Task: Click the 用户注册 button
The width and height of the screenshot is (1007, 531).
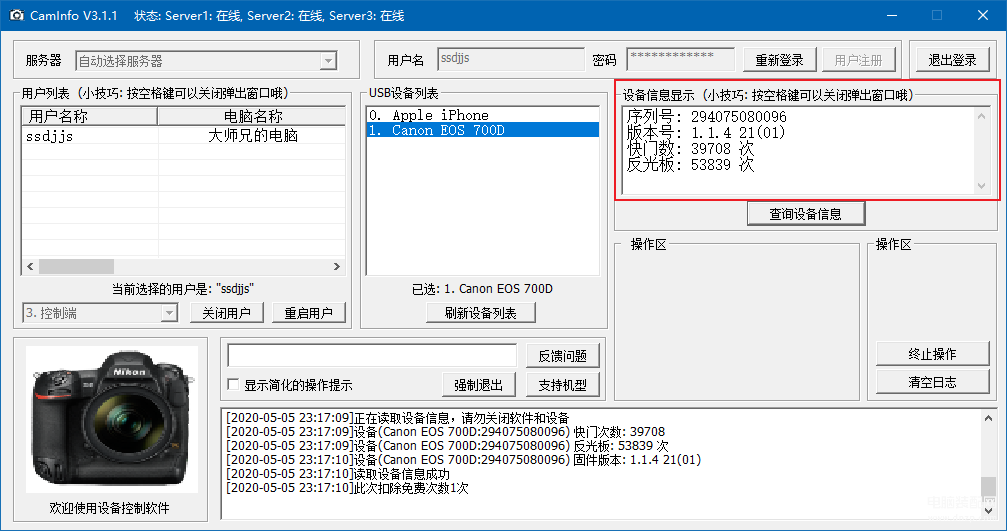Action: (x=859, y=60)
